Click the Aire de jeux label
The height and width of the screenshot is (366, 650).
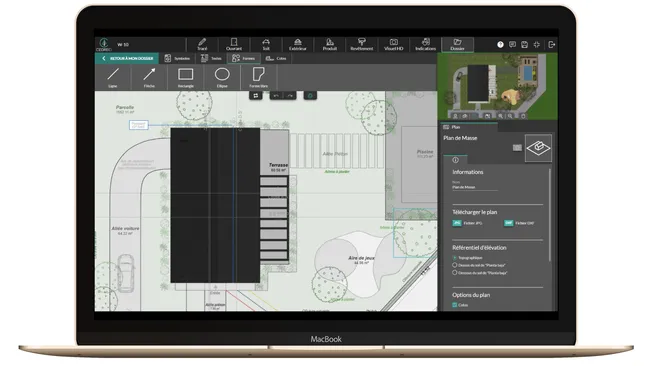361,258
